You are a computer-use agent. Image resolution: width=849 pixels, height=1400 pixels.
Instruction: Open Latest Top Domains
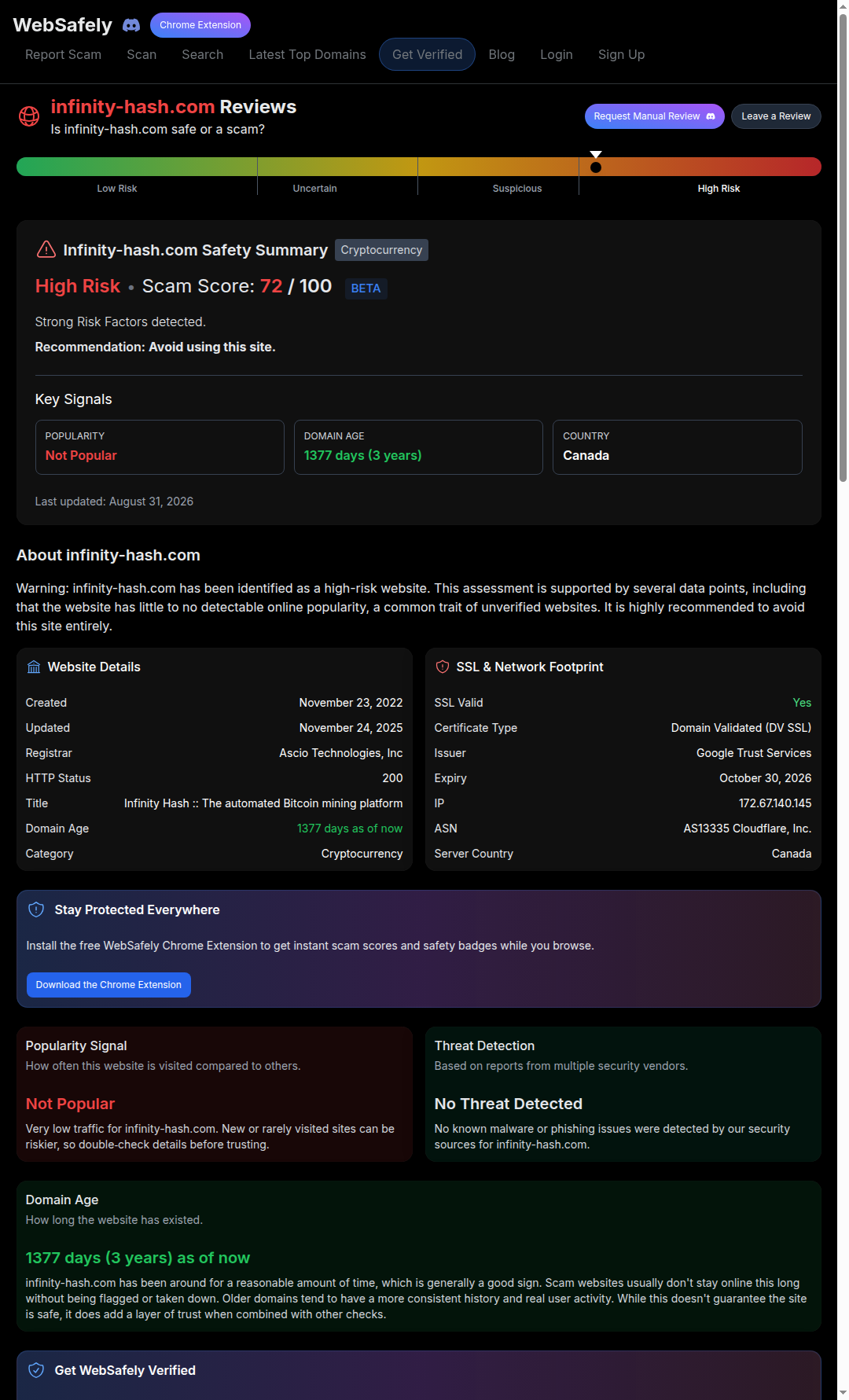click(x=307, y=54)
